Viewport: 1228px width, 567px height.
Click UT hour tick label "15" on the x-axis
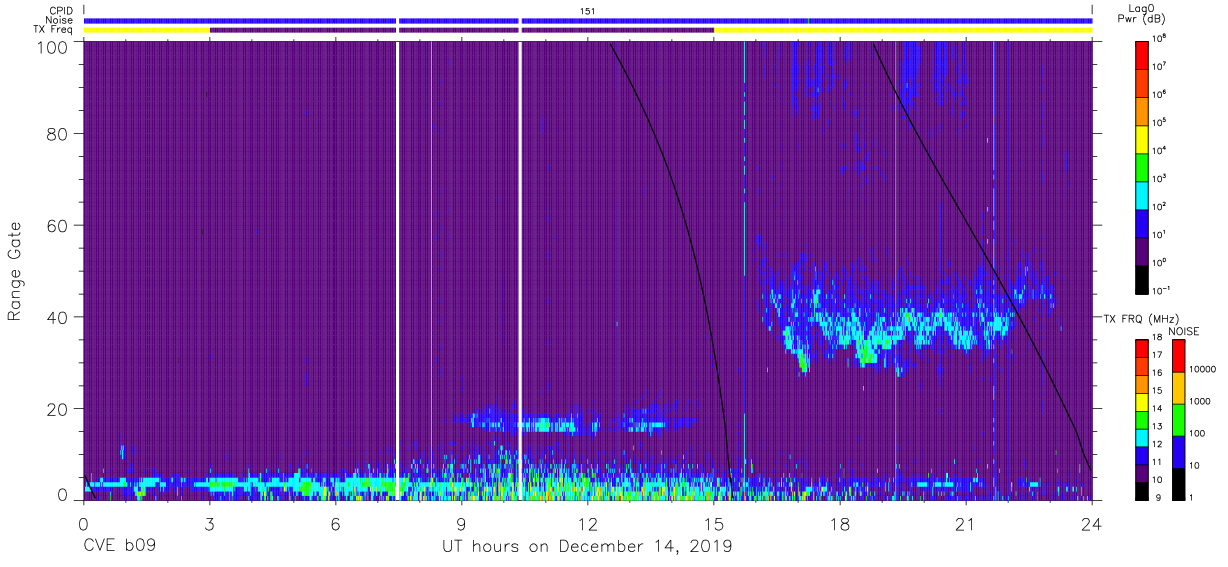[713, 524]
